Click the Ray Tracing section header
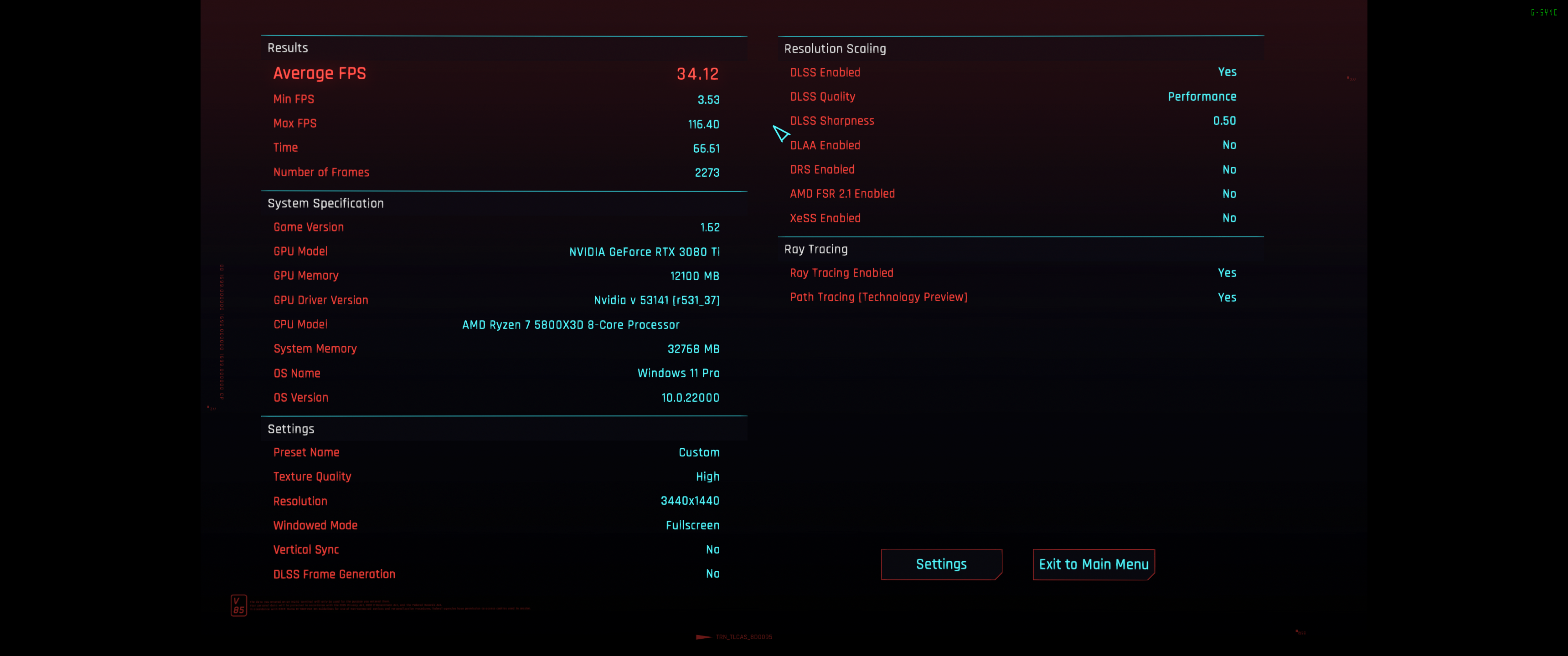Viewport: 1568px width, 656px height. click(x=815, y=249)
